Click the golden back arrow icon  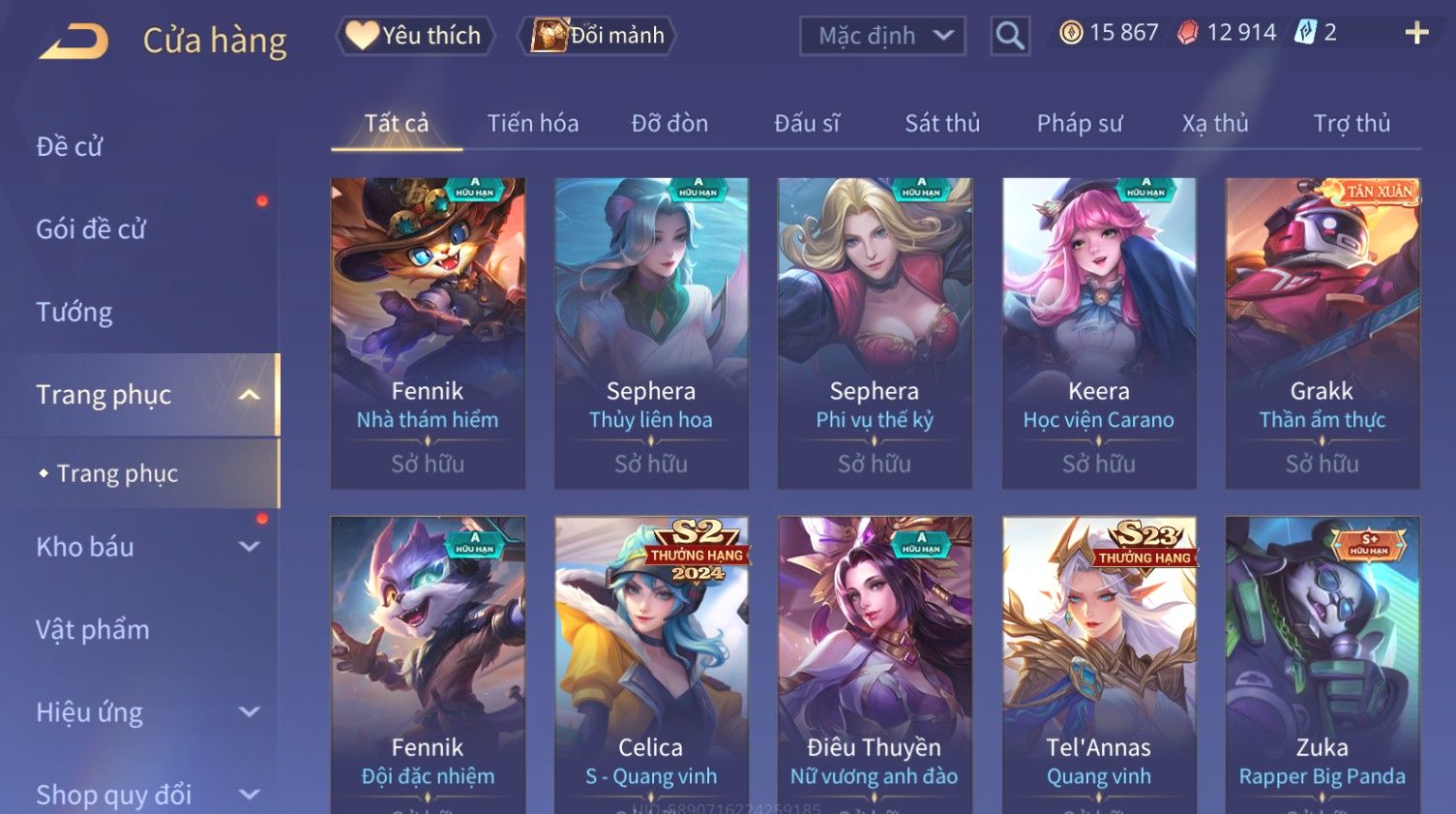pos(74,42)
